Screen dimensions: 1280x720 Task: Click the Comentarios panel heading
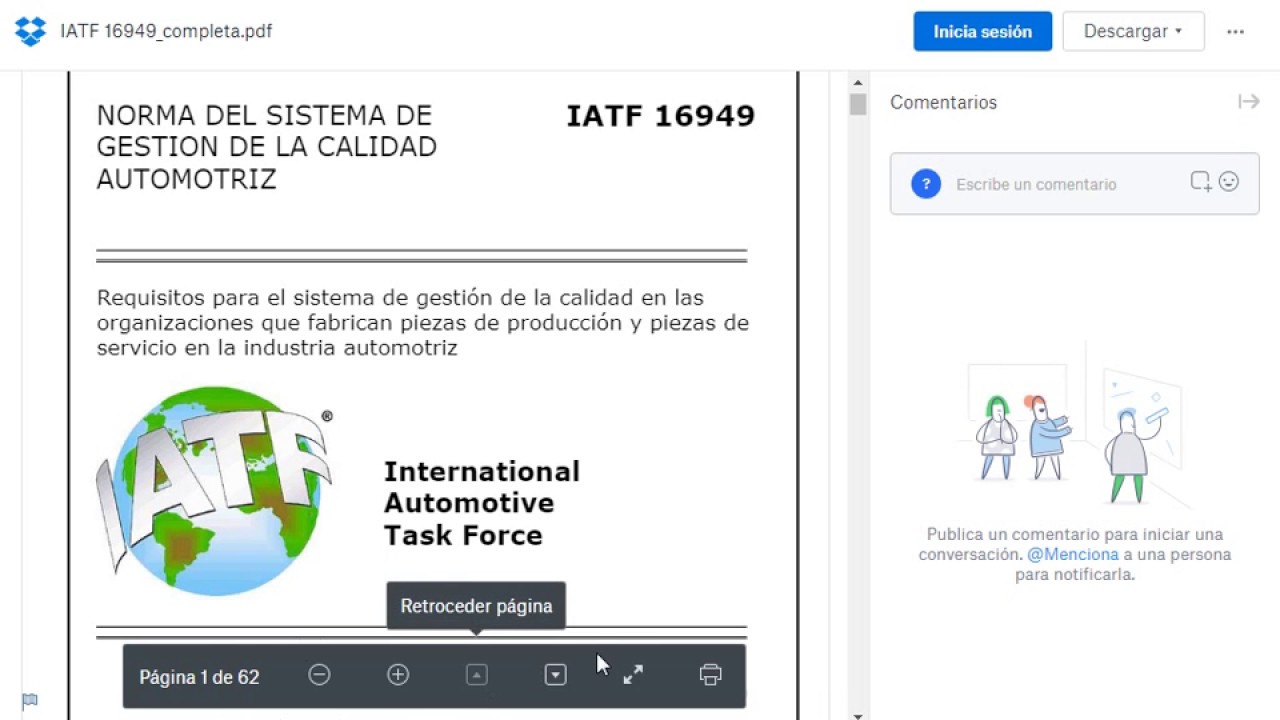click(943, 102)
